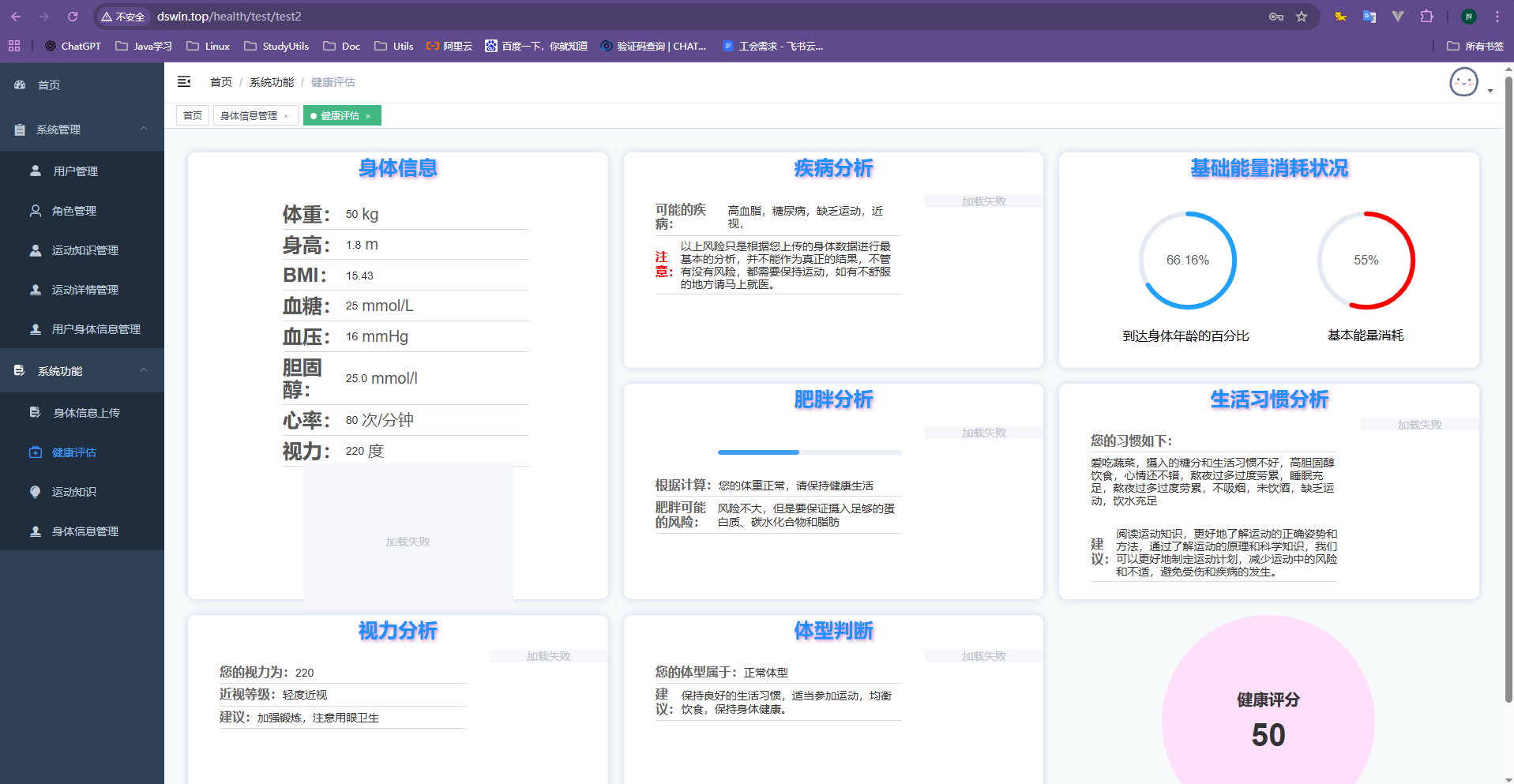Viewport: 1514px width, 784px height.
Task: Open the StudyUtils bookmark folder
Action: [x=276, y=46]
